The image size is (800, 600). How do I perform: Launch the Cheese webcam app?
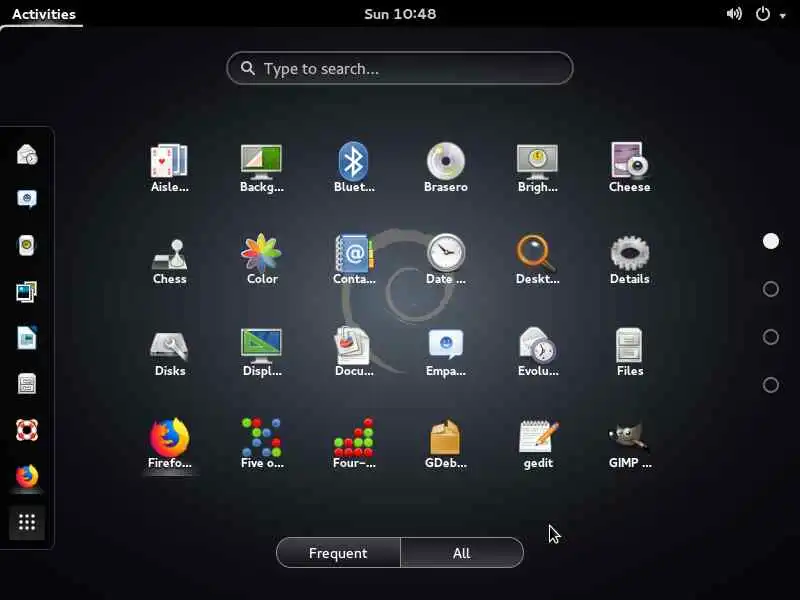(x=629, y=167)
